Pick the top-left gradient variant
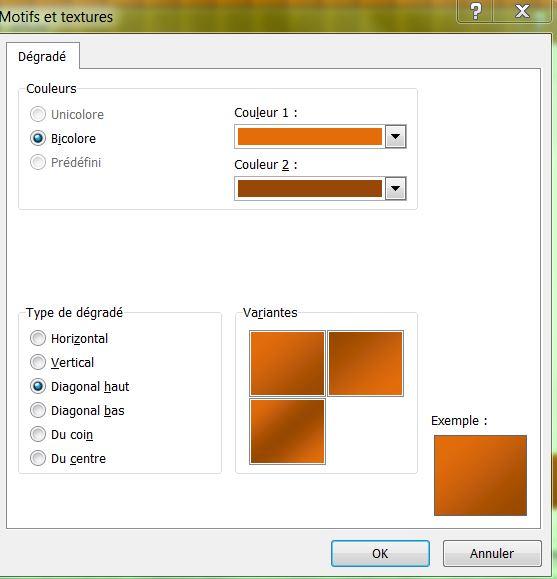The width and height of the screenshot is (557, 579). pos(287,363)
